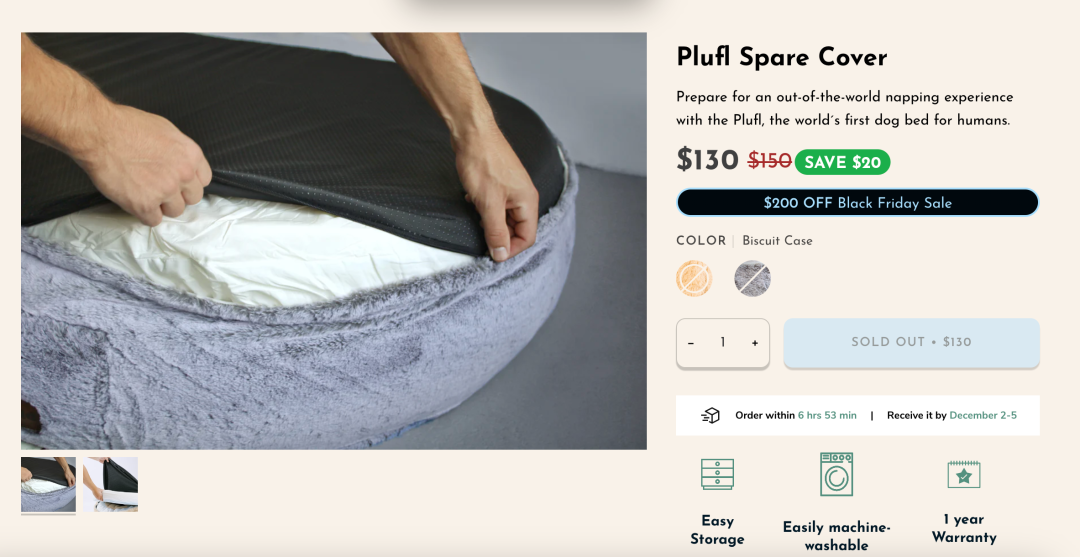This screenshot has height=557, width=1080.
Task: Open the first product thumbnail
Action: tap(48, 485)
